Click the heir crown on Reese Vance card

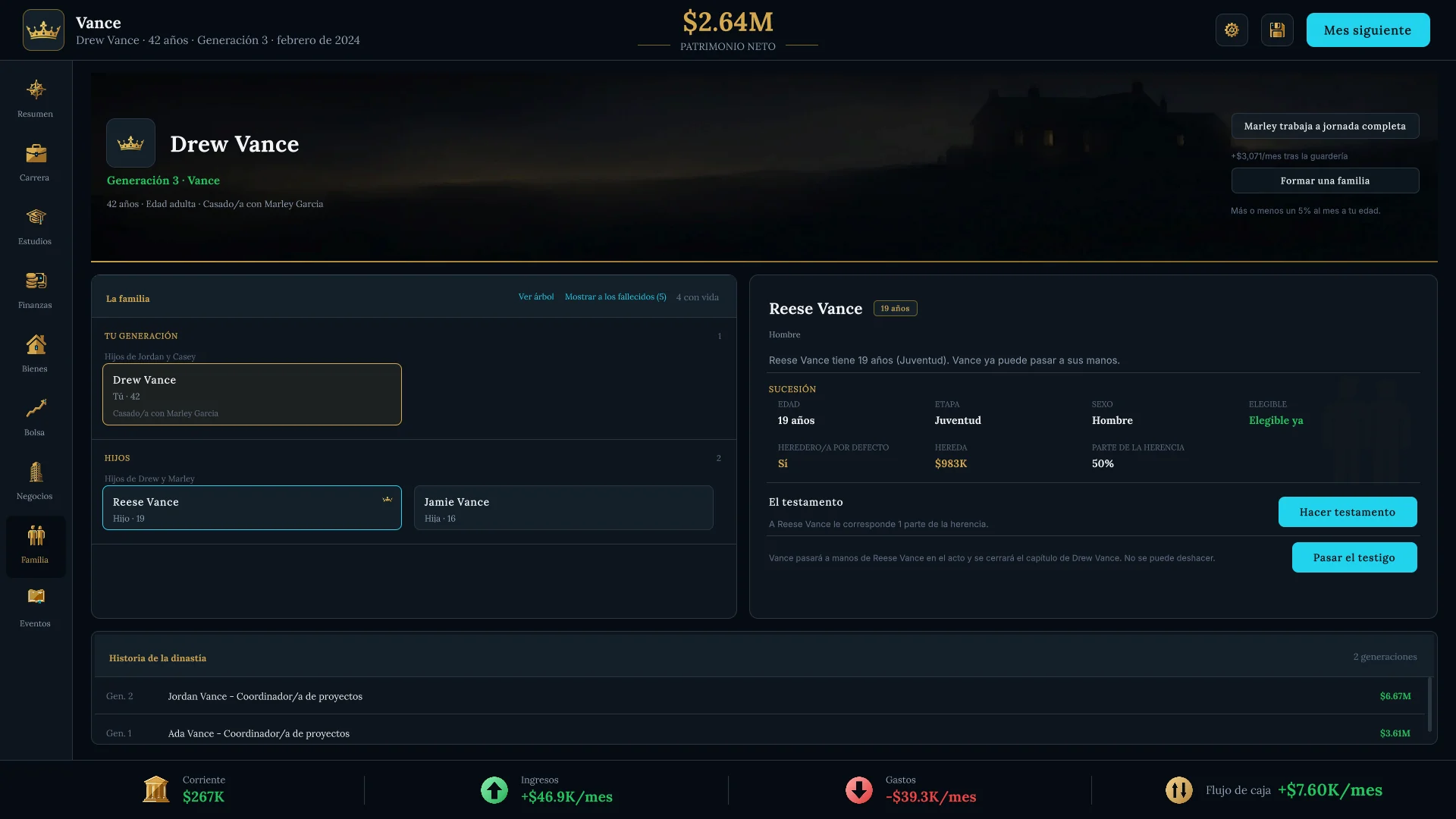[x=388, y=499]
